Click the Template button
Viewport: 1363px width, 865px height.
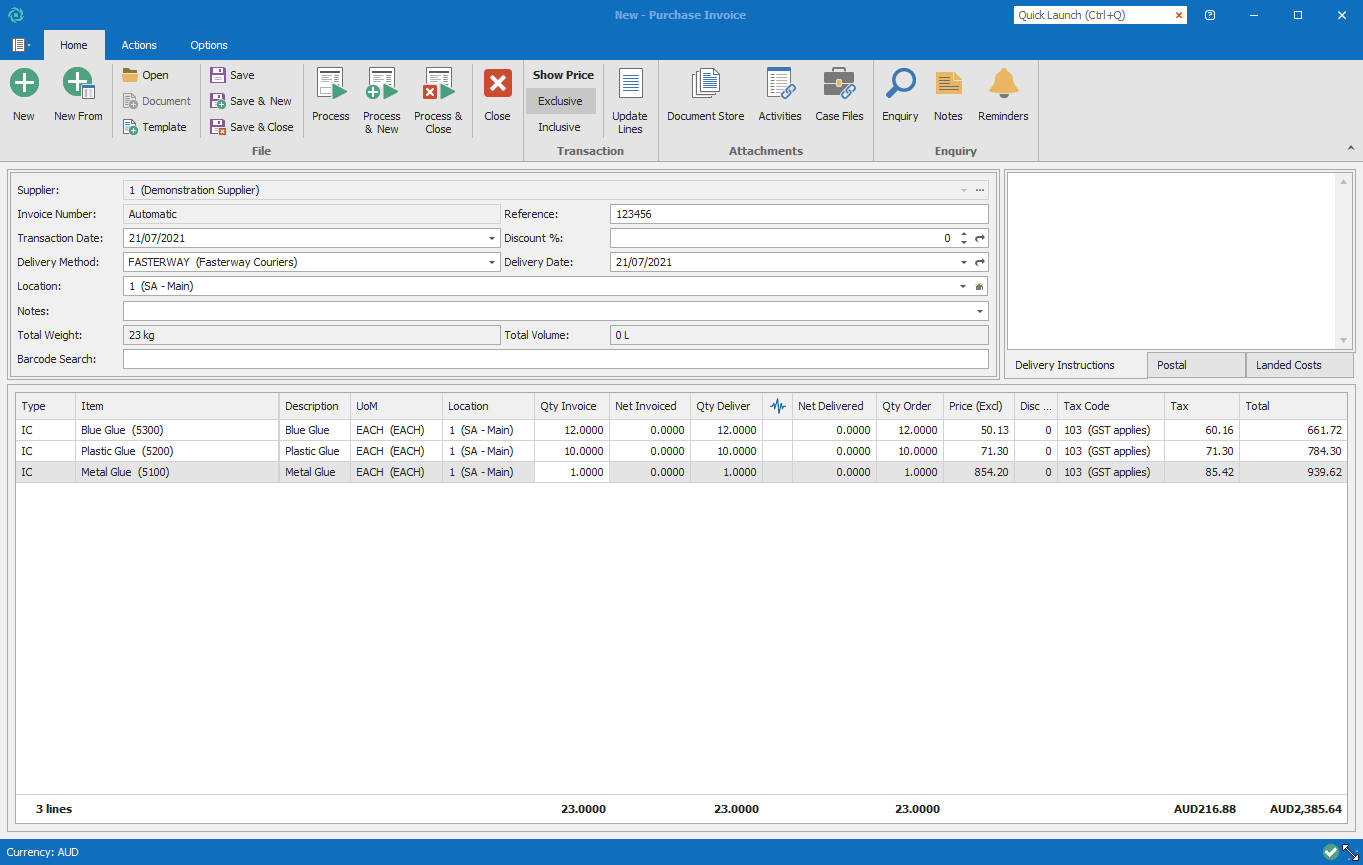[x=155, y=127]
